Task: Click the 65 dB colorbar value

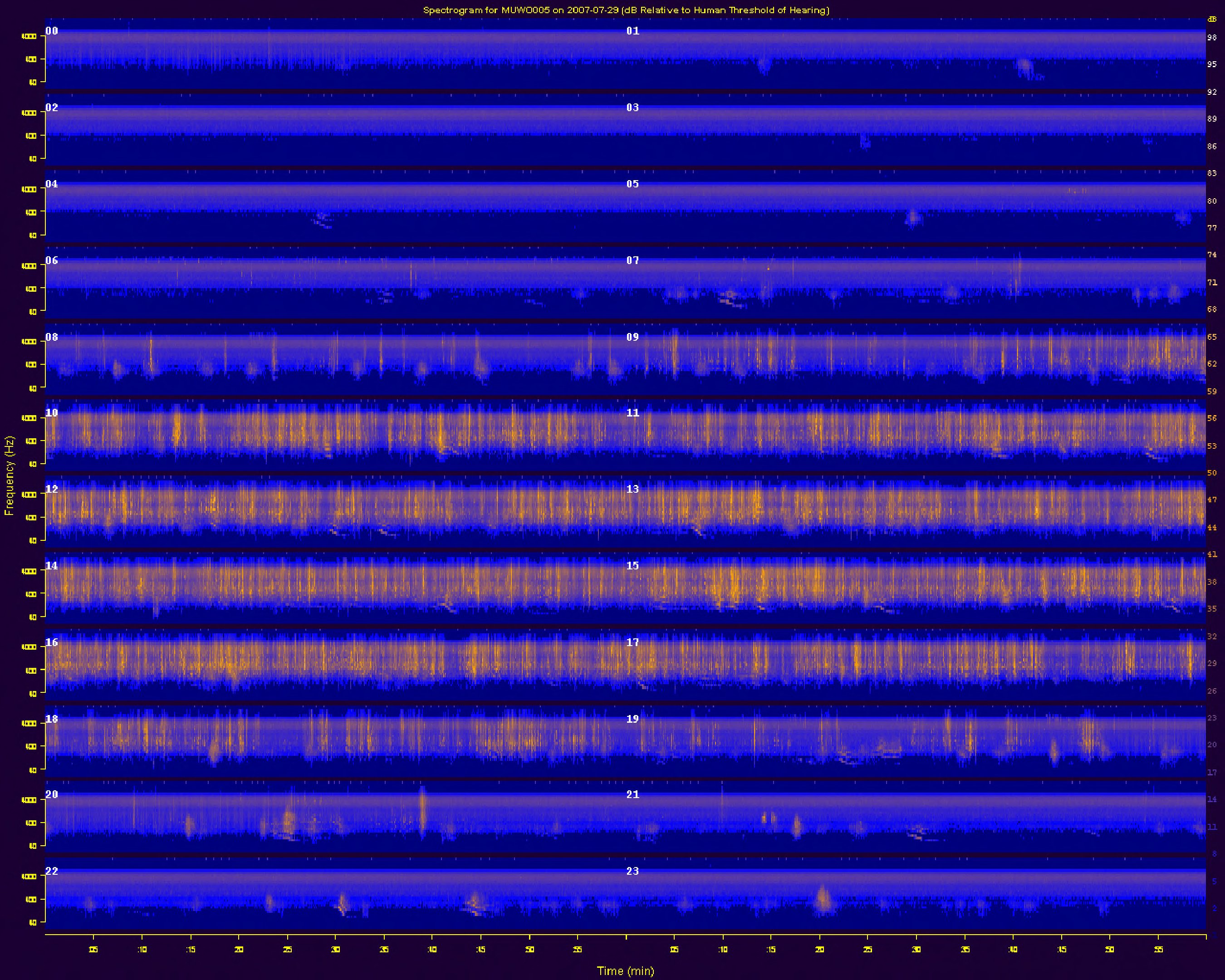Action: point(1212,337)
